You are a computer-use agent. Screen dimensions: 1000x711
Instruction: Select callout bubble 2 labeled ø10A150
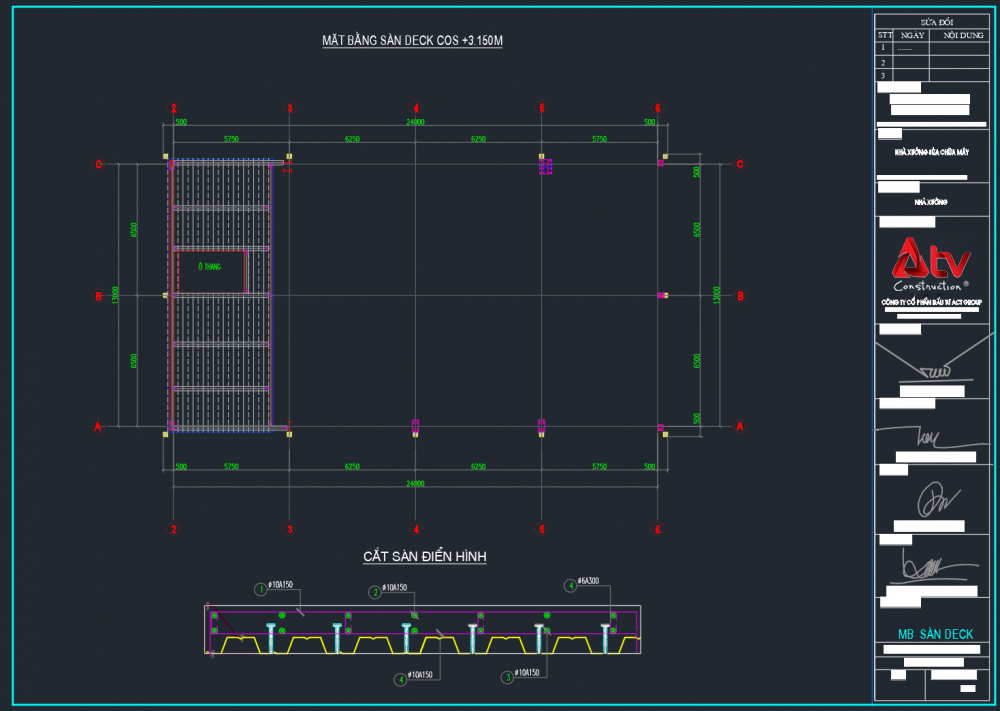375,592
